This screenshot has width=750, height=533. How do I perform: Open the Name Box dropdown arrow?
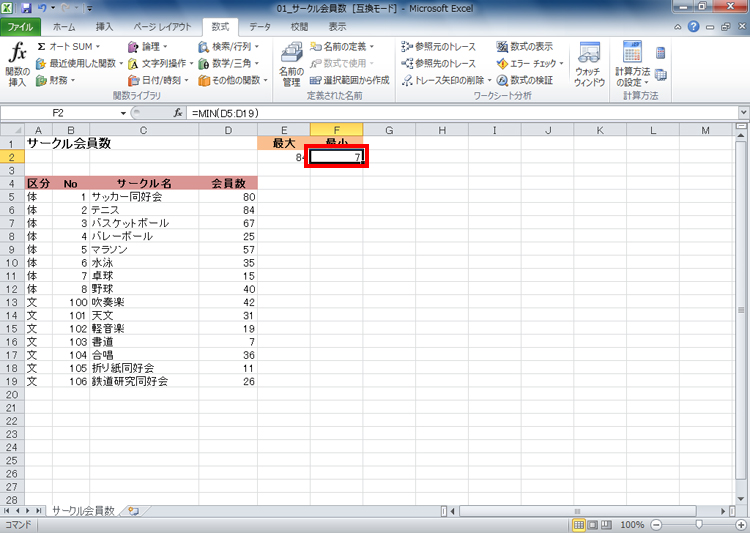pyautogui.click(x=123, y=113)
